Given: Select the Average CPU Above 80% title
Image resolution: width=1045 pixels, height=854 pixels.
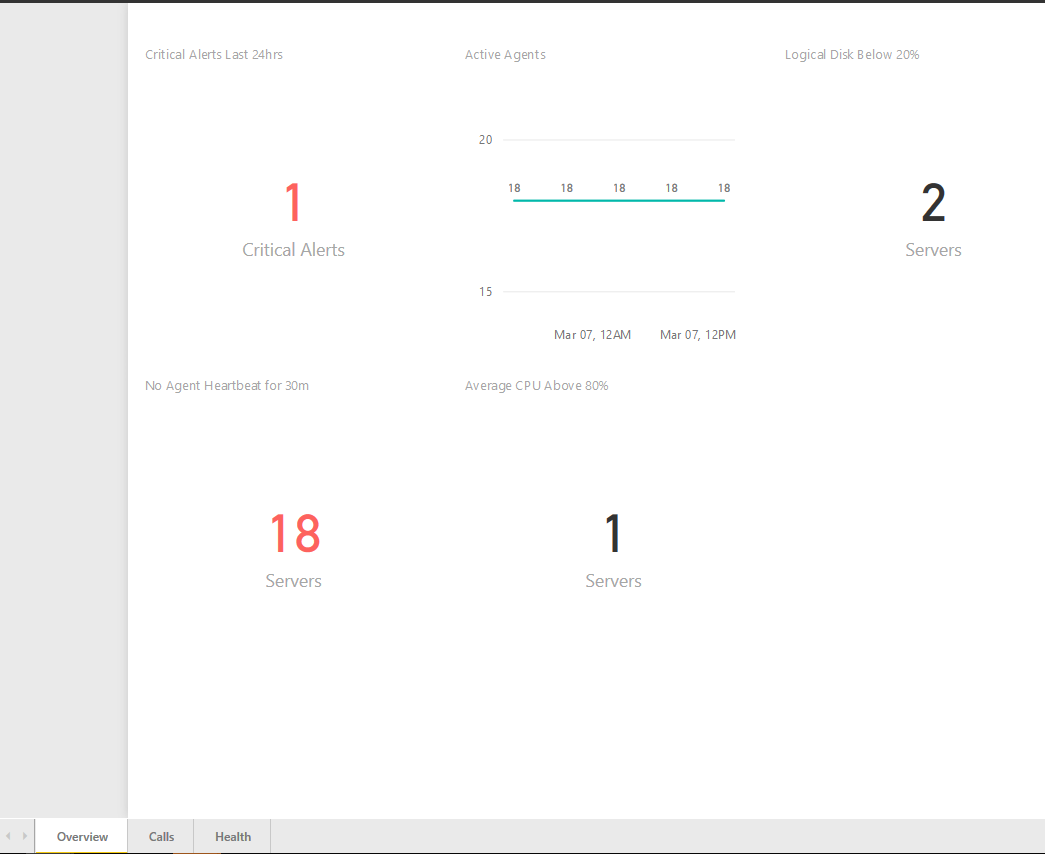Looking at the screenshot, I should (x=536, y=386).
